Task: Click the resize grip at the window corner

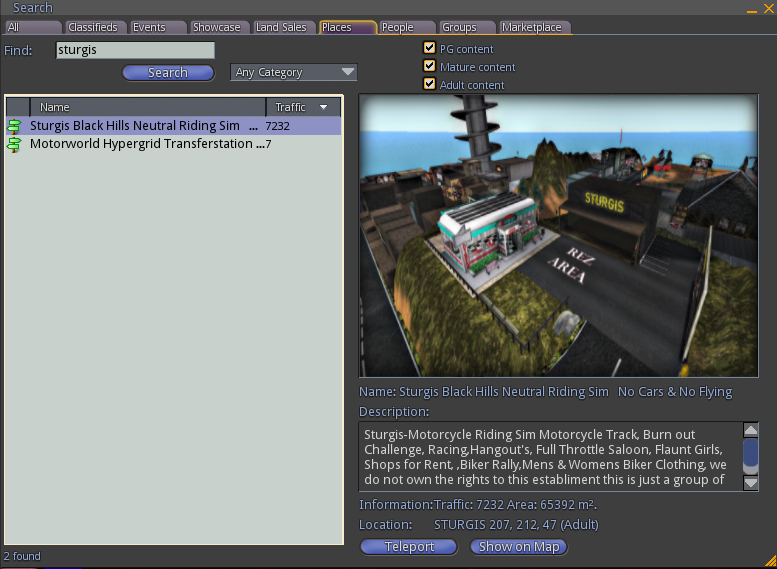Action: [x=771, y=562]
